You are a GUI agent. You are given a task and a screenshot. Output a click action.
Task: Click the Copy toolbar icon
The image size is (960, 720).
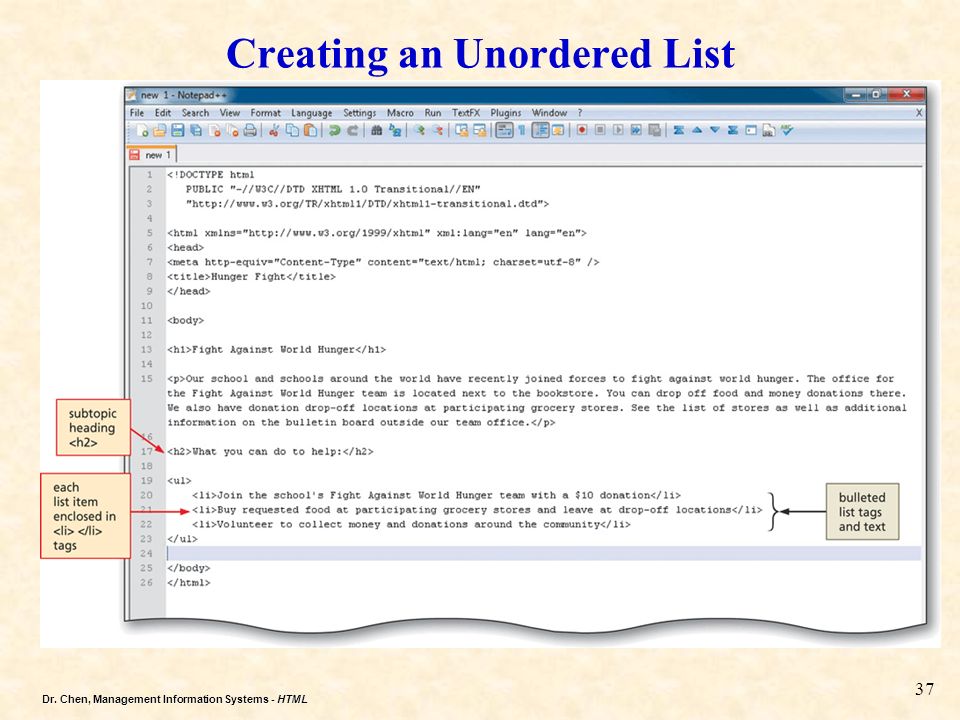[292, 130]
